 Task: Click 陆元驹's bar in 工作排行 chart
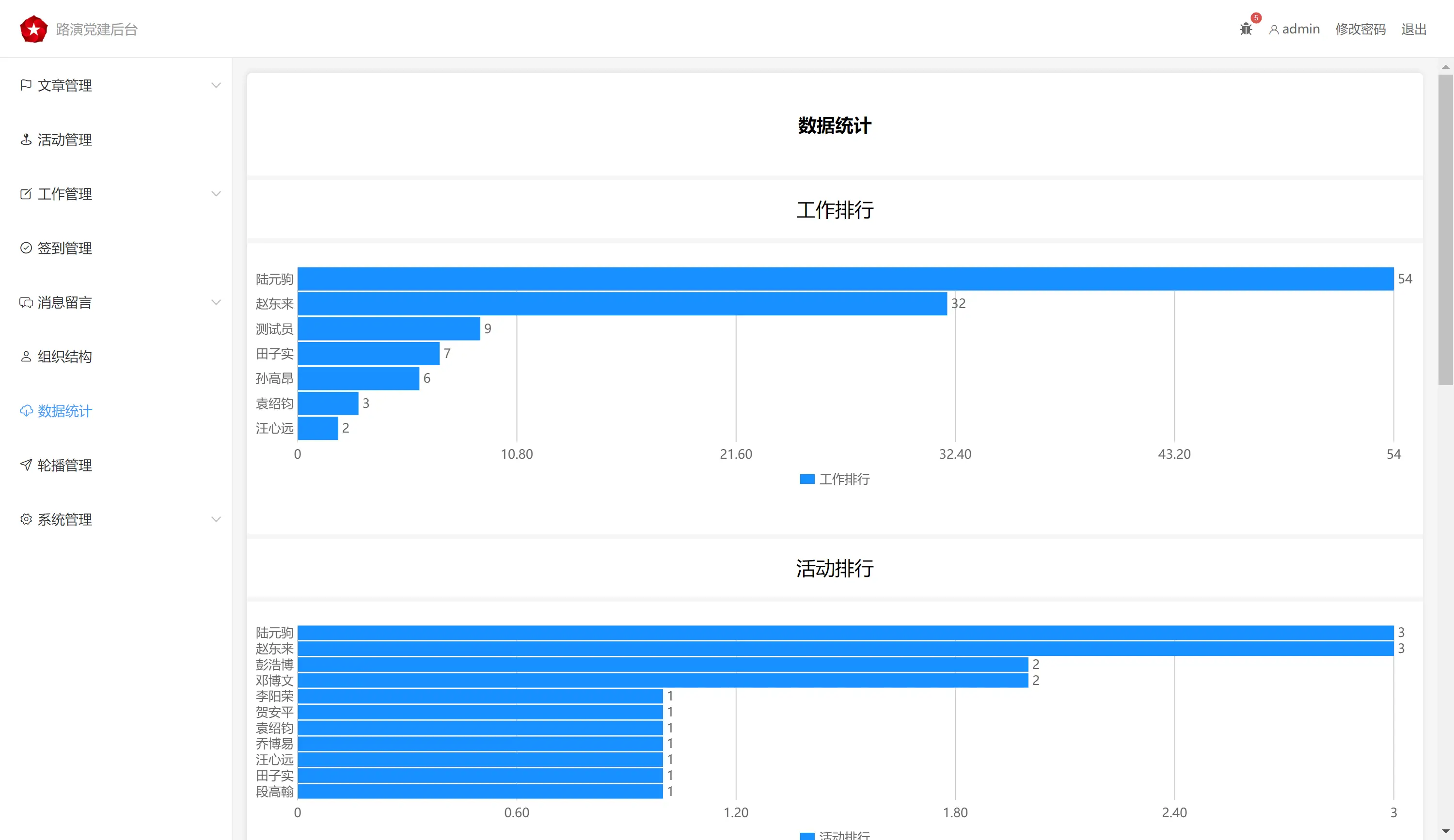point(845,279)
